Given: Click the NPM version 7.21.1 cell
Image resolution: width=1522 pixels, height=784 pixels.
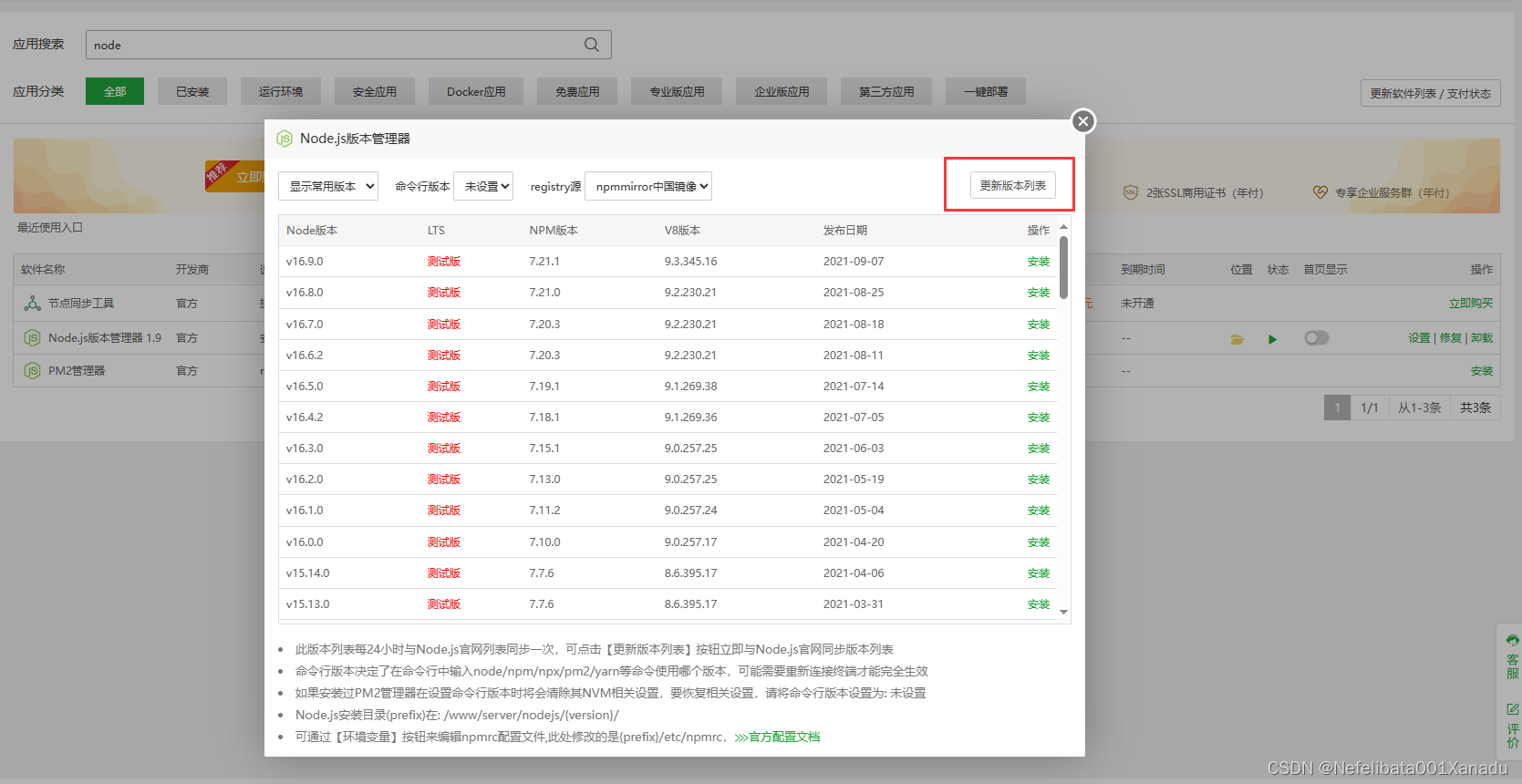Looking at the screenshot, I should [544, 262].
